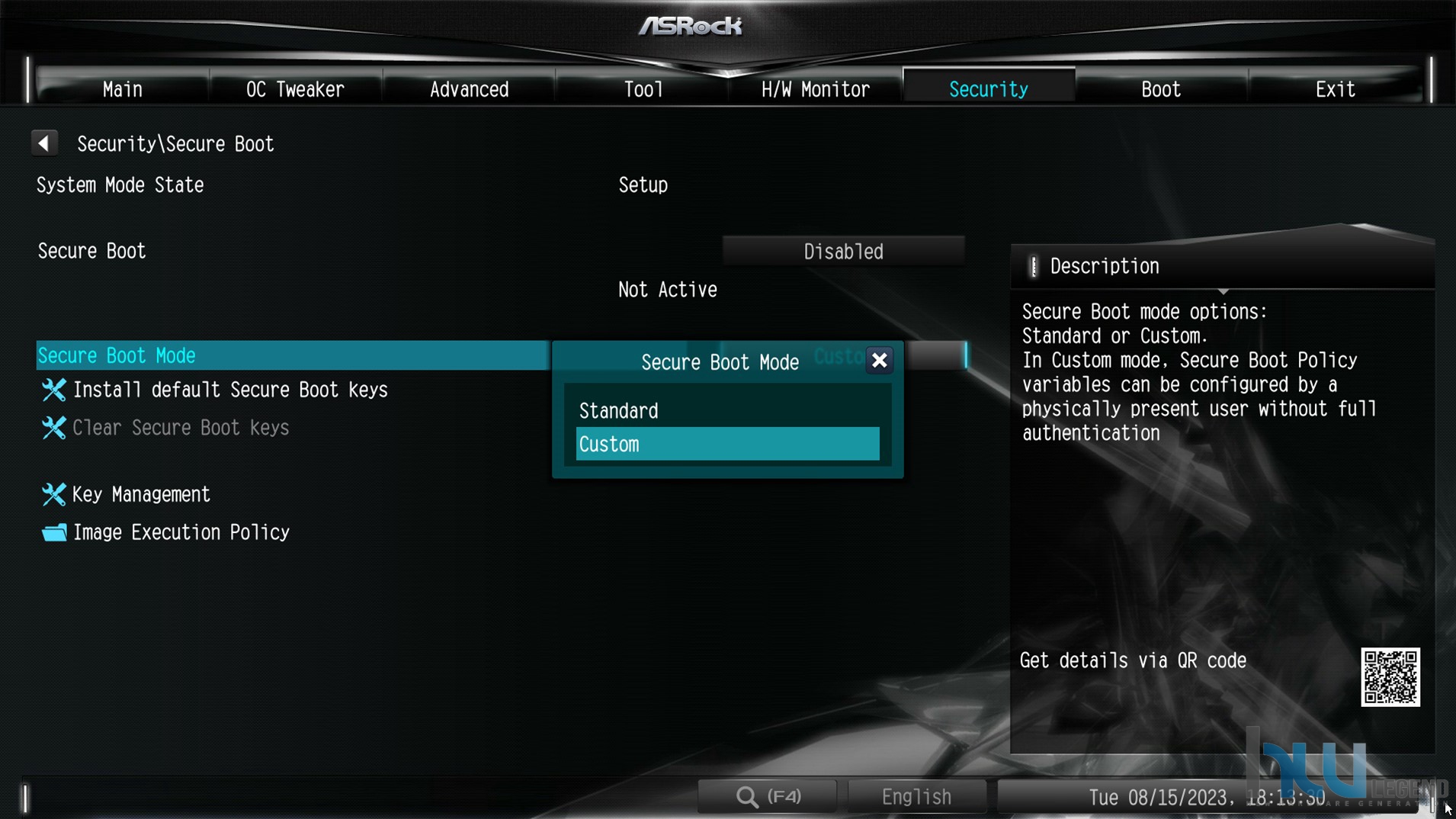
Task: Click the magnifier search icon (F4)
Action: point(747,797)
